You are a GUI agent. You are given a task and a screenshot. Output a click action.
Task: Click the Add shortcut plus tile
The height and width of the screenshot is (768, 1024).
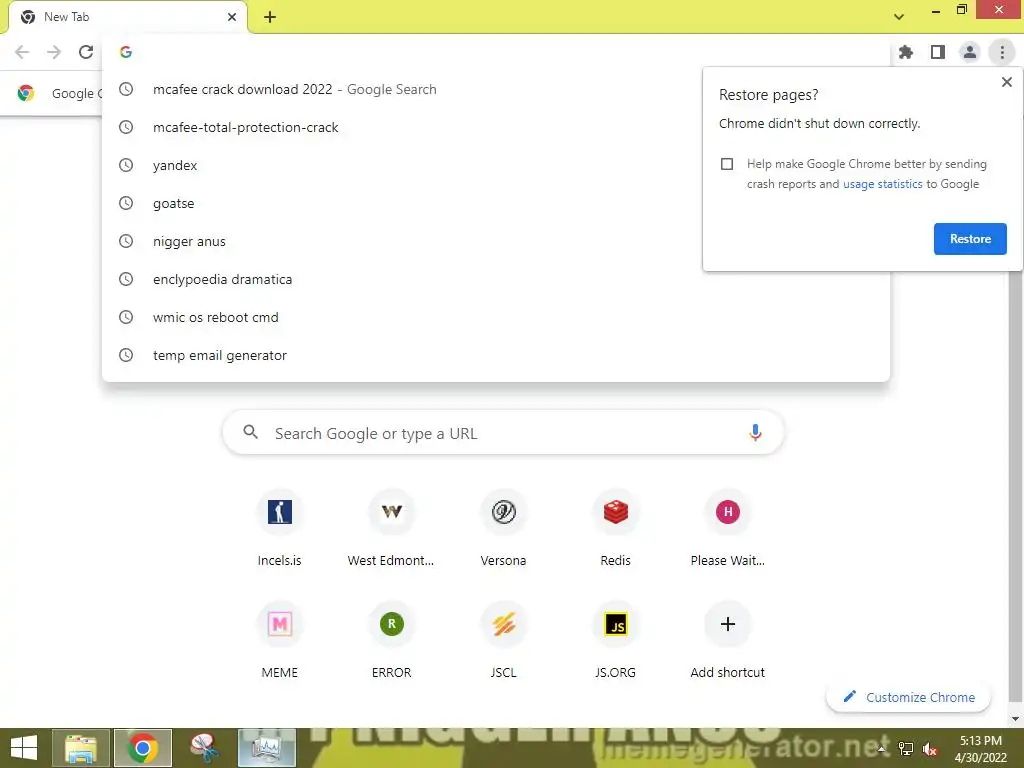coord(728,641)
